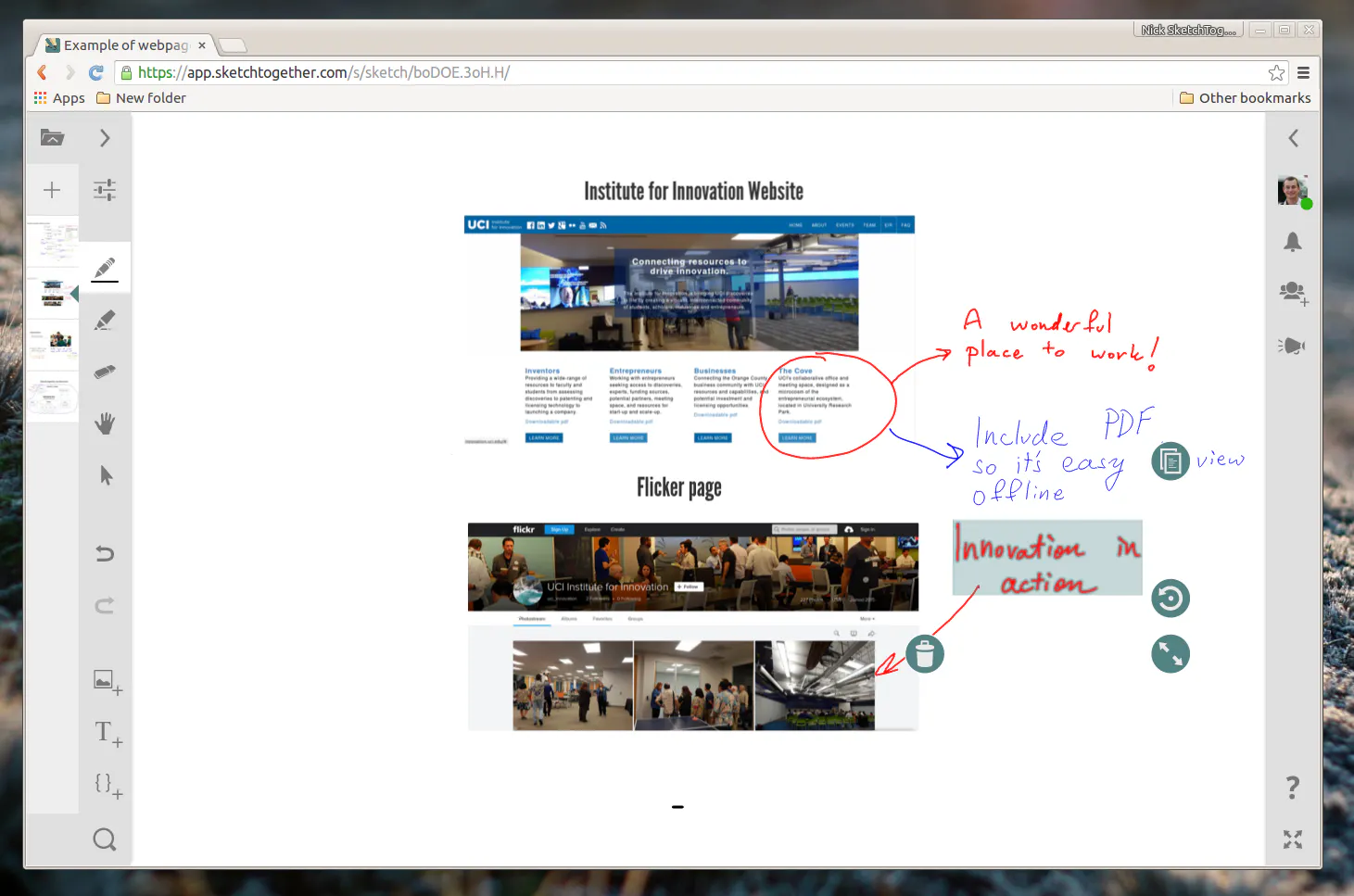Toggle the video camera broadcast icon
Image resolution: width=1354 pixels, height=896 pixels.
pos(1292,346)
